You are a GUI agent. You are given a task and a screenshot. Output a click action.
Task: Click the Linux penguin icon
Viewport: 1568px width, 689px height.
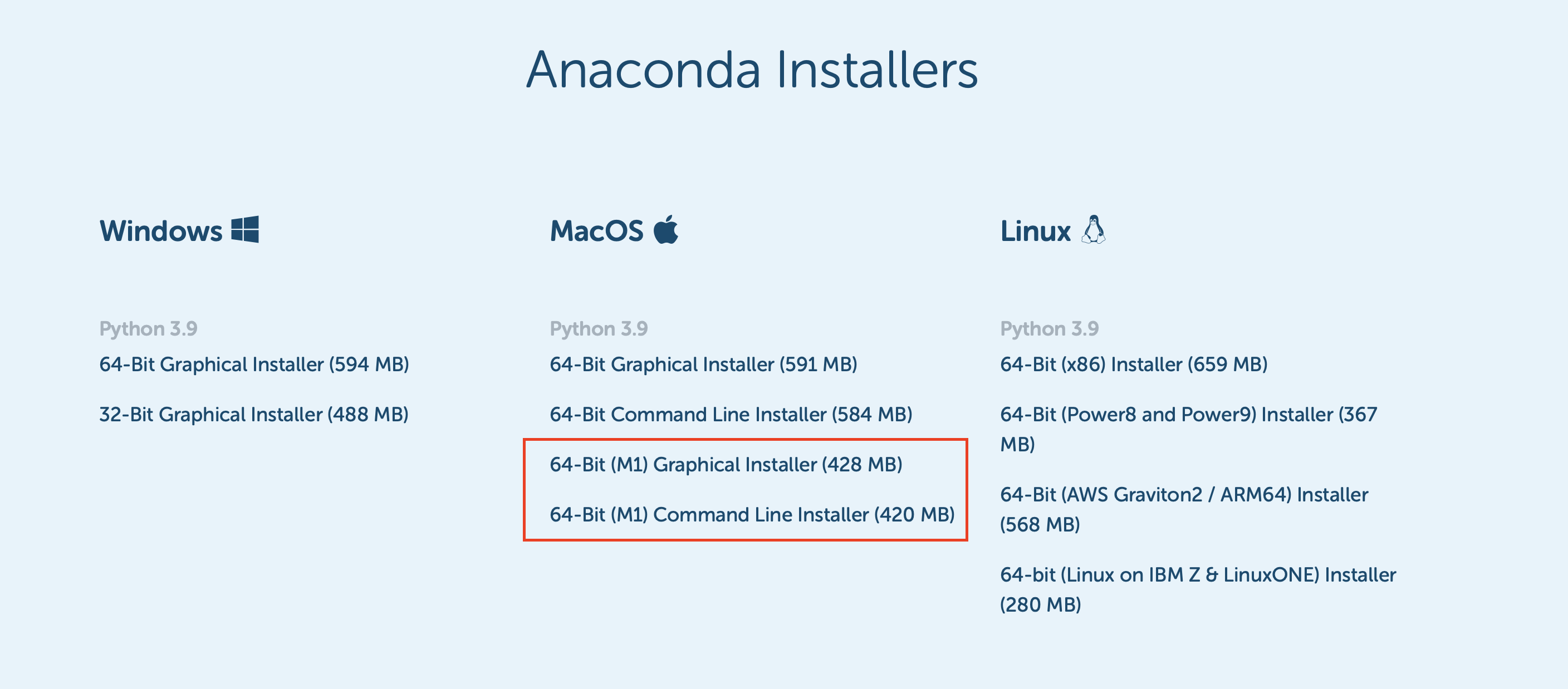[1093, 229]
